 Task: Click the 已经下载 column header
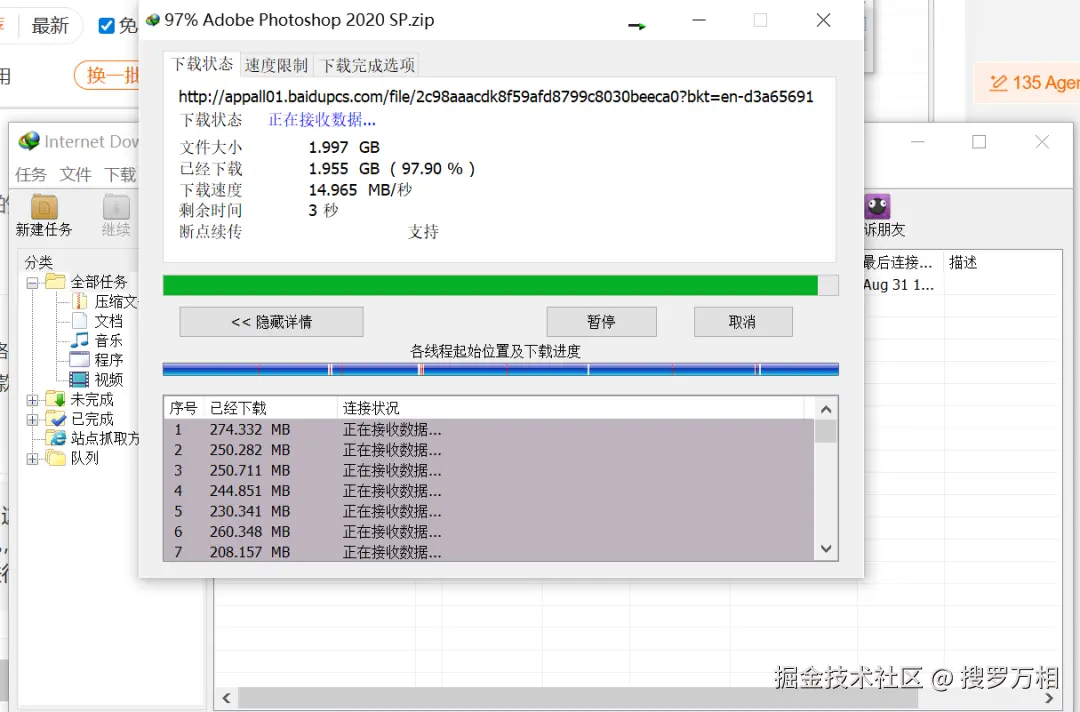[x=270, y=408]
